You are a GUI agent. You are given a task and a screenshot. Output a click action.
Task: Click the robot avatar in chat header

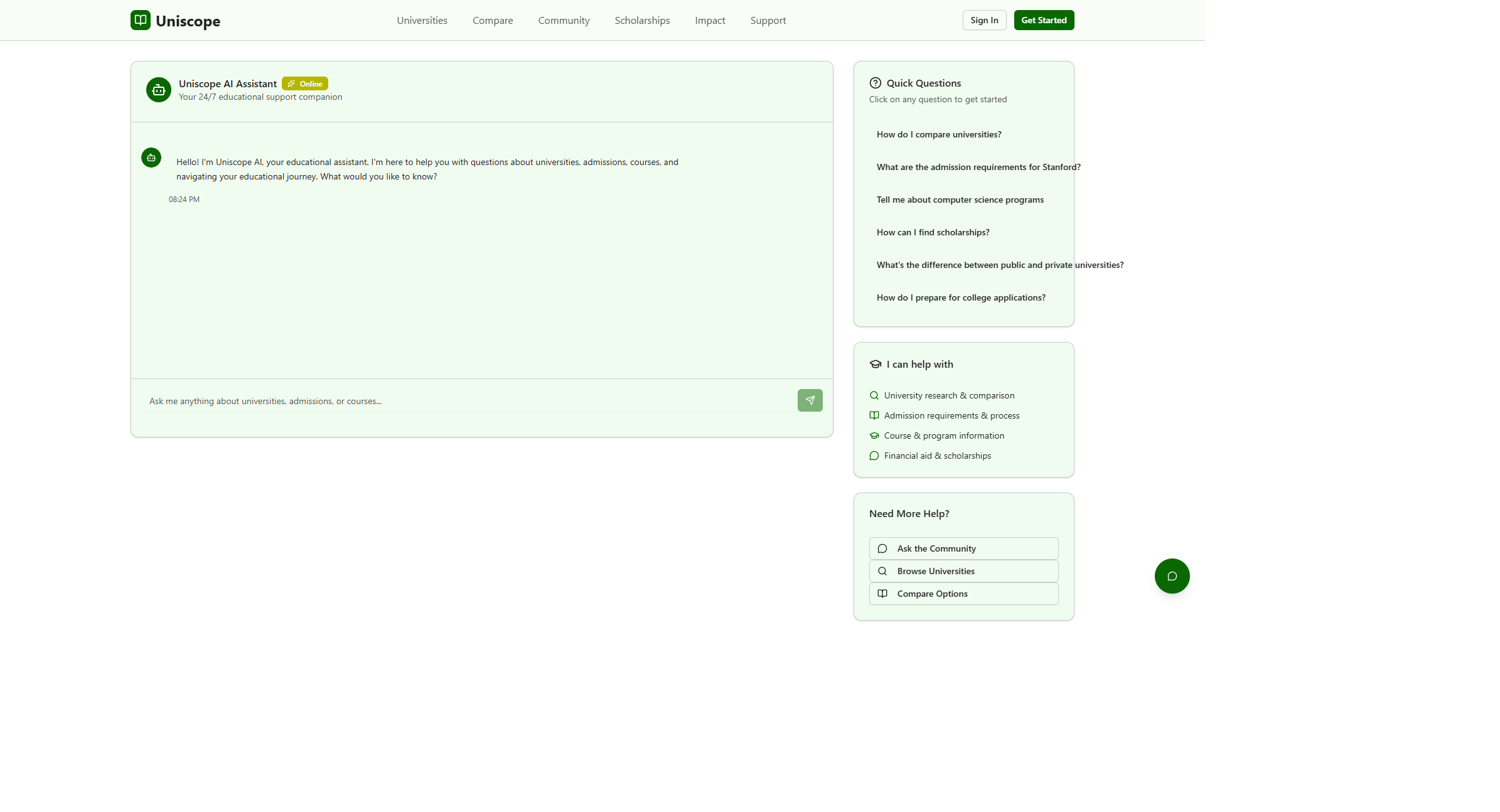(x=159, y=90)
